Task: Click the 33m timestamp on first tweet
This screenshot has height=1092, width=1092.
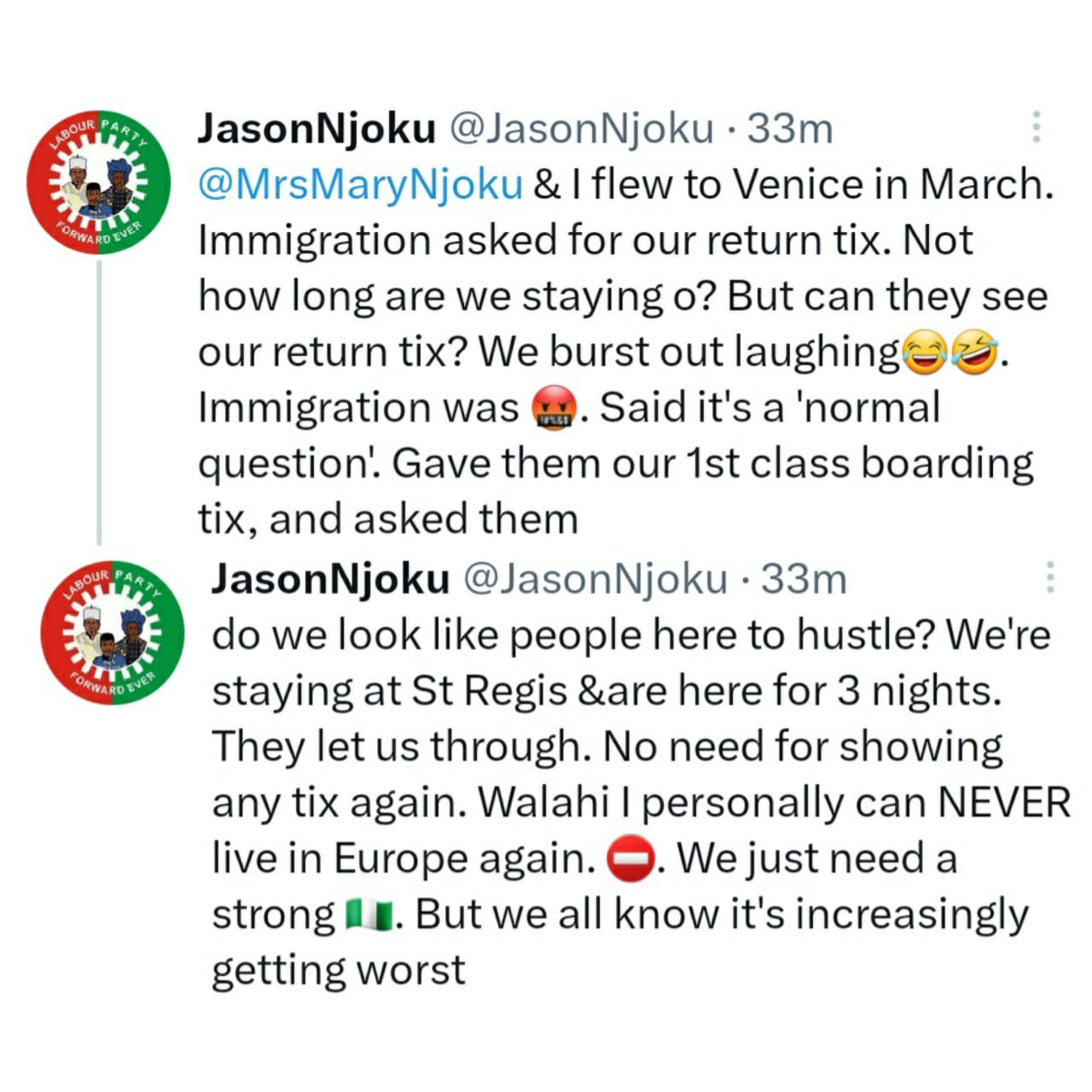Action: point(790,129)
